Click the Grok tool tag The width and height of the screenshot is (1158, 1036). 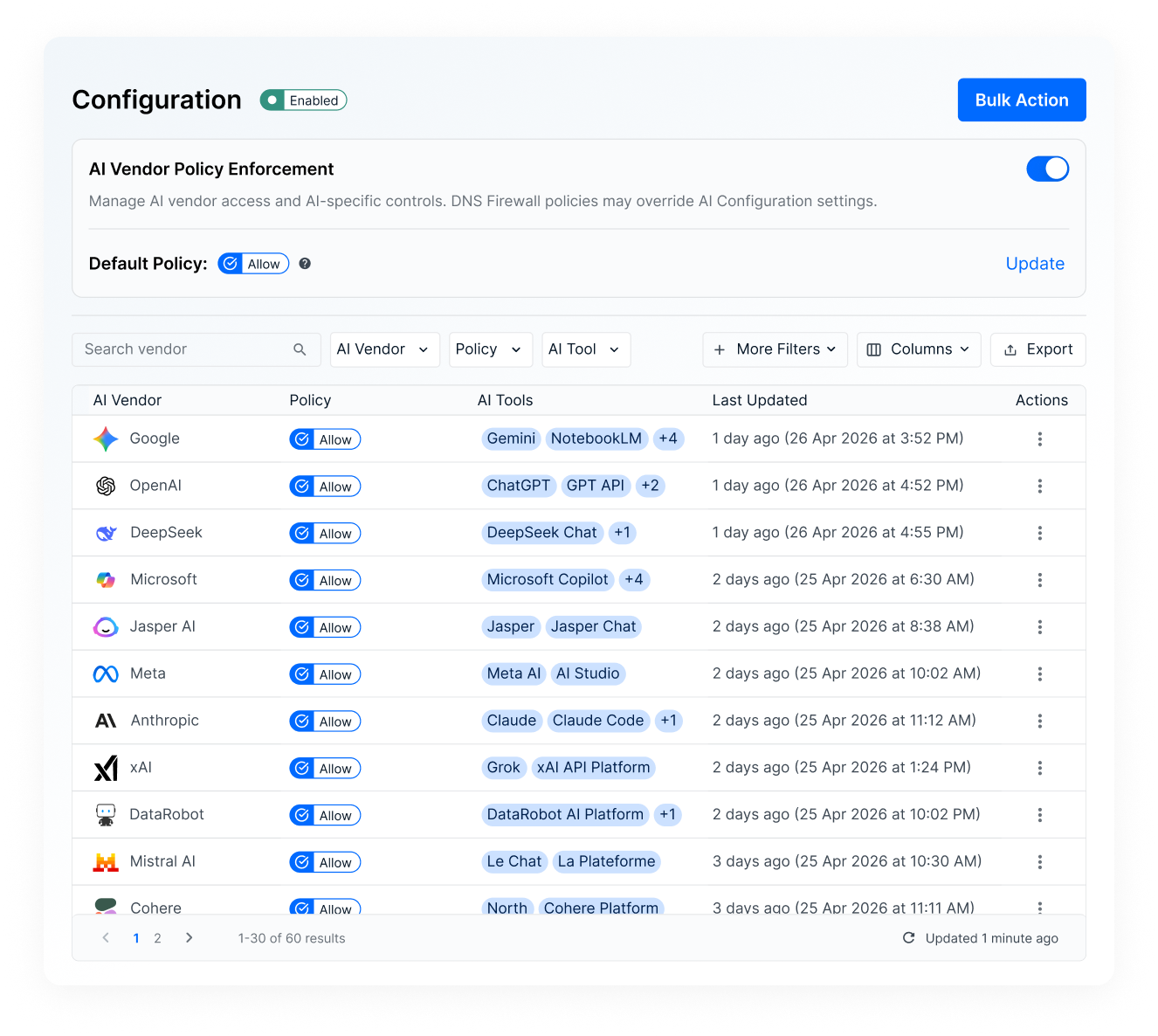coord(504,768)
